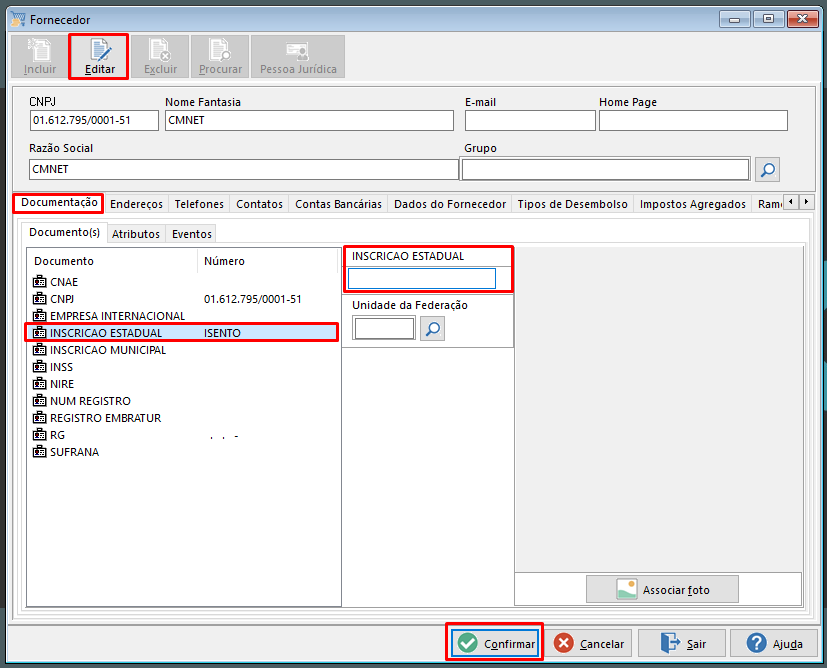Focus the Unidade da Federação field
The width and height of the screenshot is (827, 668).
tap(384, 328)
